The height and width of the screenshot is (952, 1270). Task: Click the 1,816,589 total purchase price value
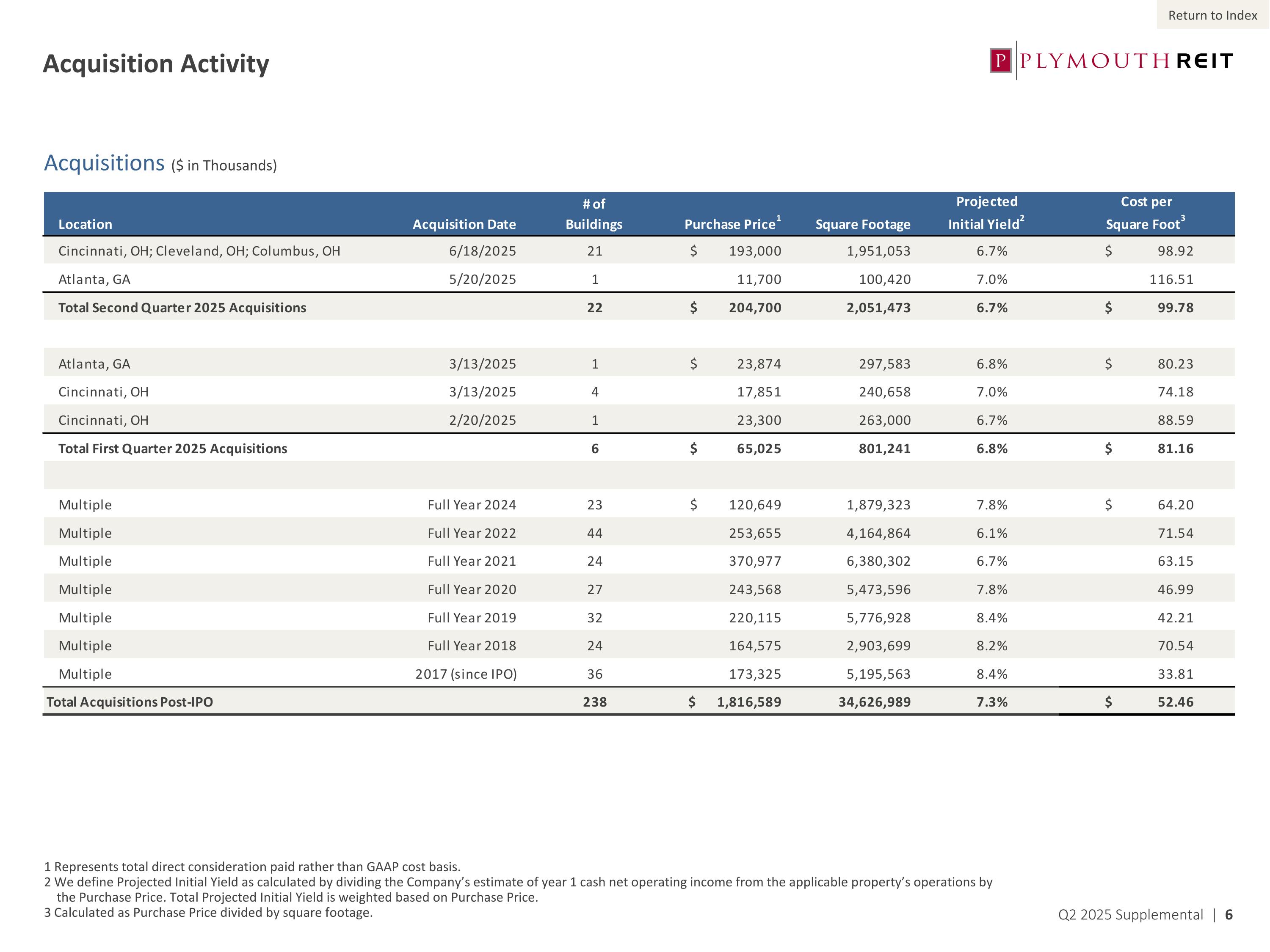(749, 702)
